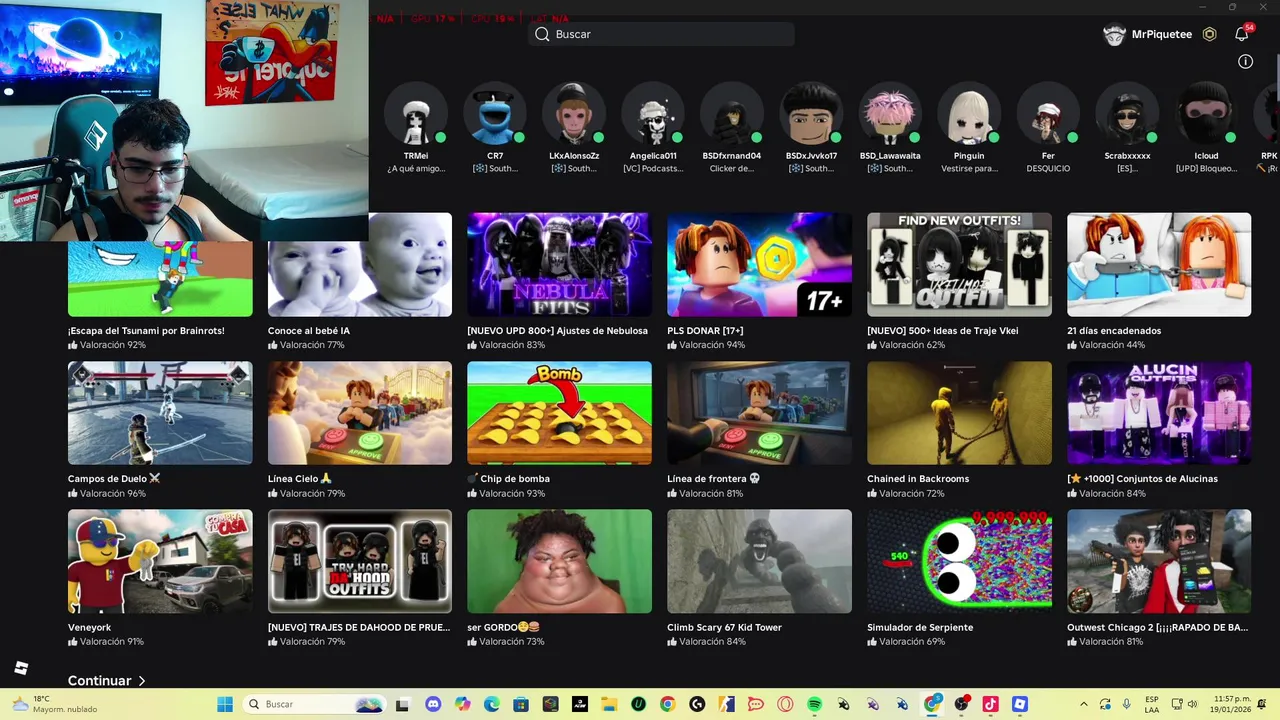Screen dimensions: 1280x720
Task: Open Campos de Duelo title
Action: point(114,479)
